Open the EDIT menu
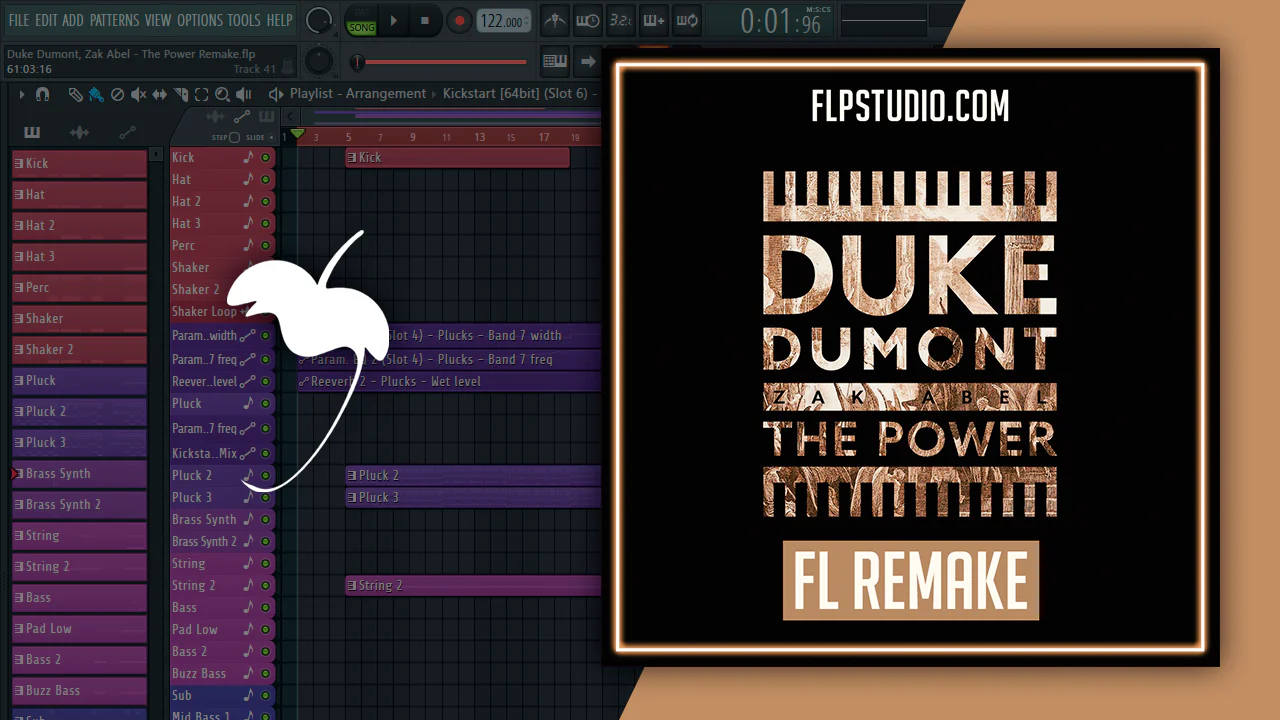 pyautogui.click(x=46, y=20)
